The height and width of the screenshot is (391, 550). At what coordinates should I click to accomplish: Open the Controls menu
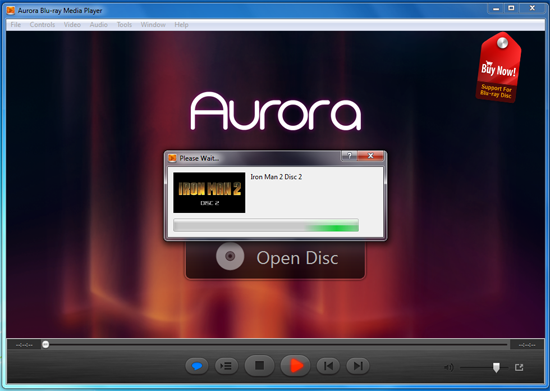[42, 25]
